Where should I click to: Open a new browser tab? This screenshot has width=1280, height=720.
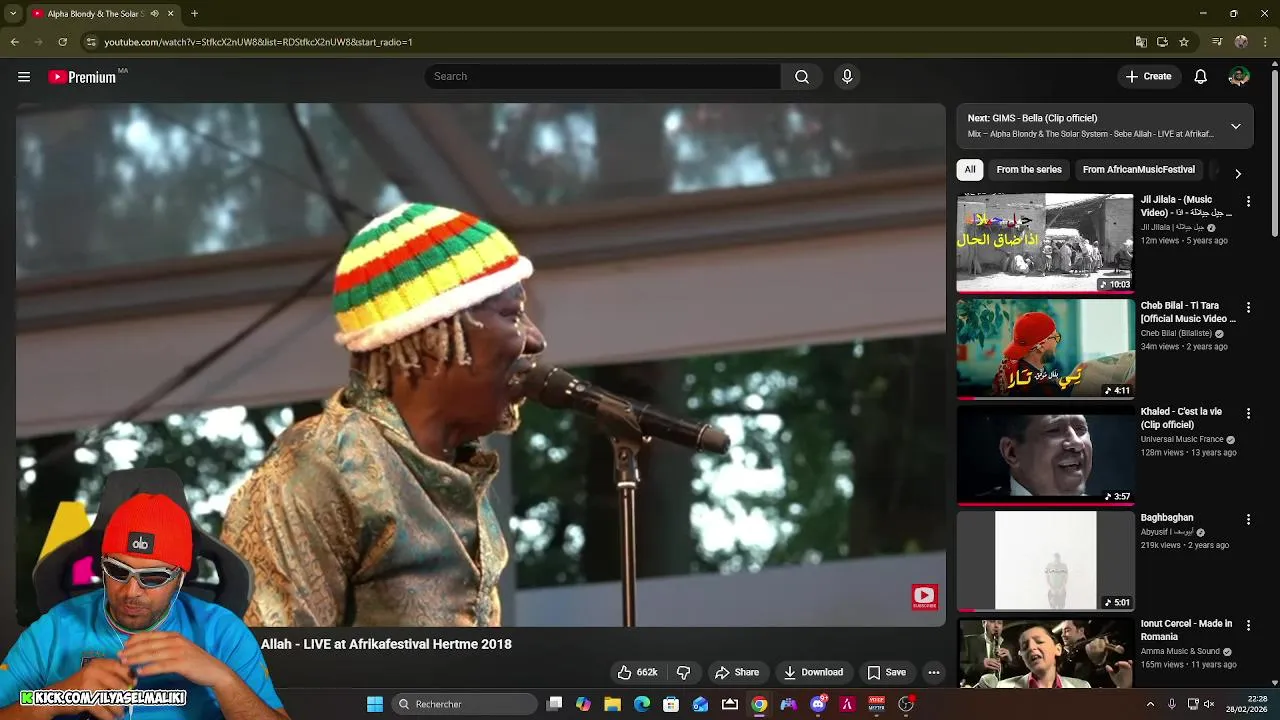(x=194, y=14)
